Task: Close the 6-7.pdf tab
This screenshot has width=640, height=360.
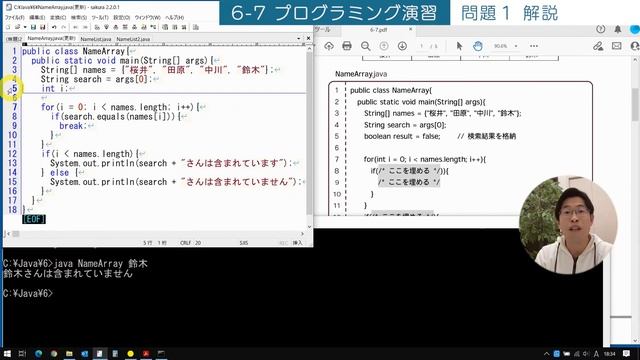Action: tap(411, 29)
